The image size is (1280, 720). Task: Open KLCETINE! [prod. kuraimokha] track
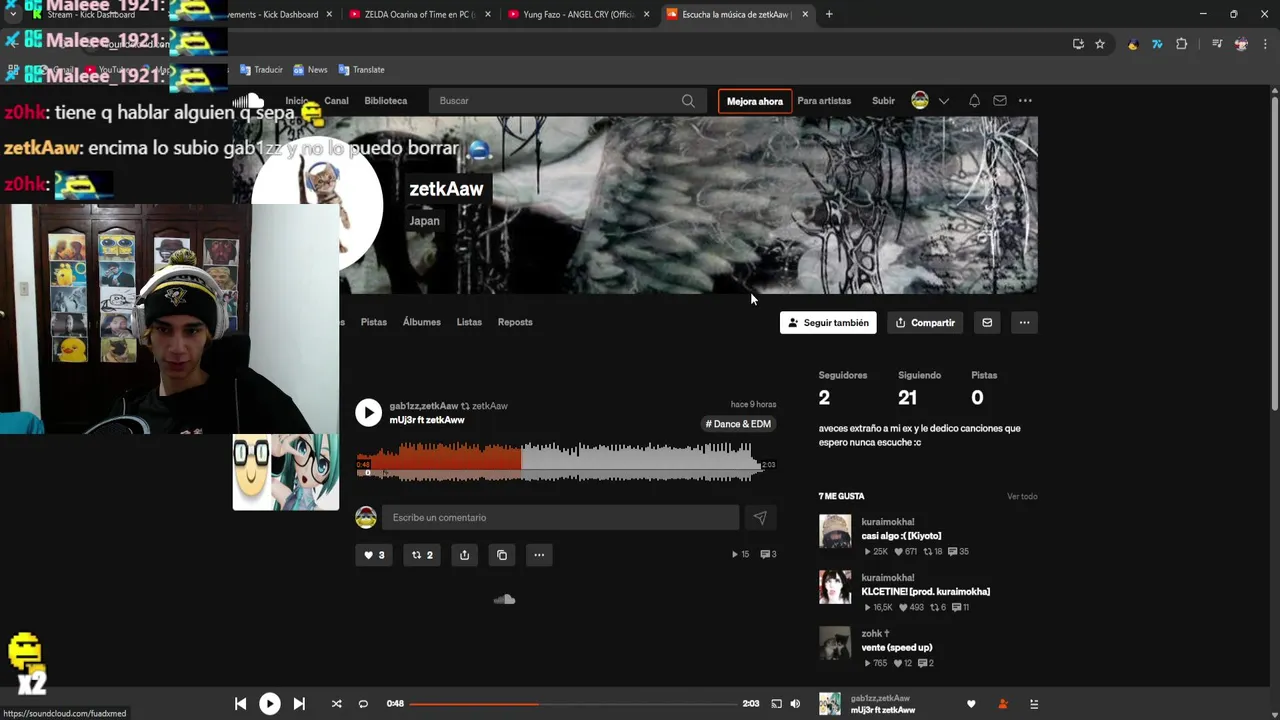pos(926,592)
